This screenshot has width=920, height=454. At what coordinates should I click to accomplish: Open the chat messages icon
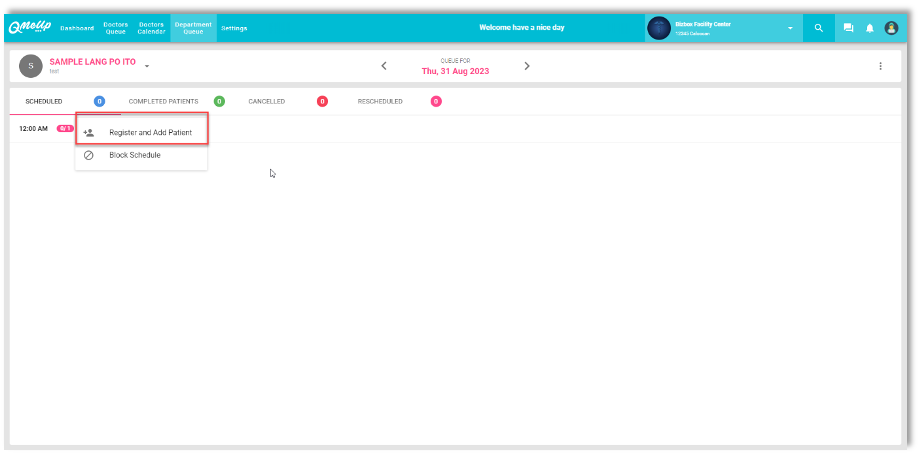tap(848, 28)
